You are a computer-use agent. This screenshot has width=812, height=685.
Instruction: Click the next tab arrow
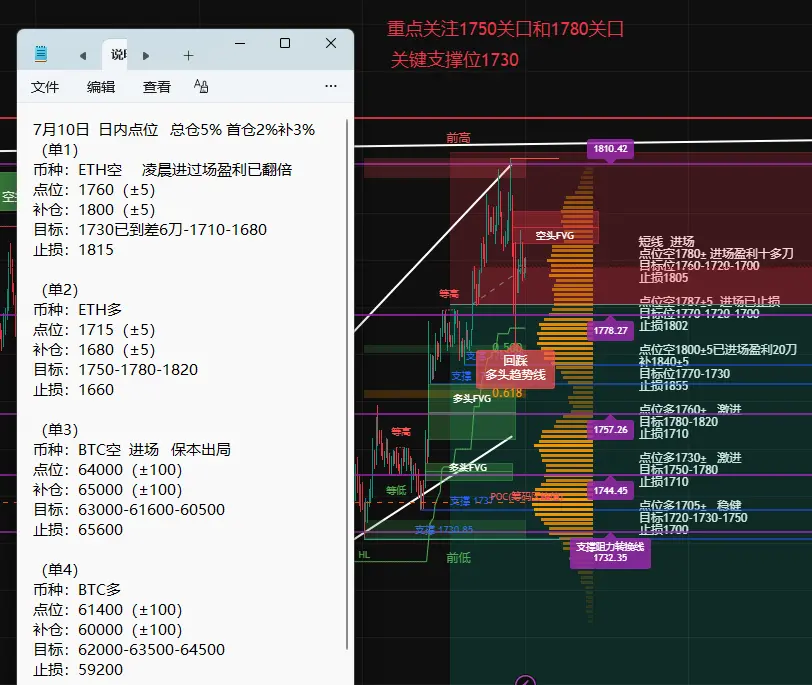click(x=146, y=55)
